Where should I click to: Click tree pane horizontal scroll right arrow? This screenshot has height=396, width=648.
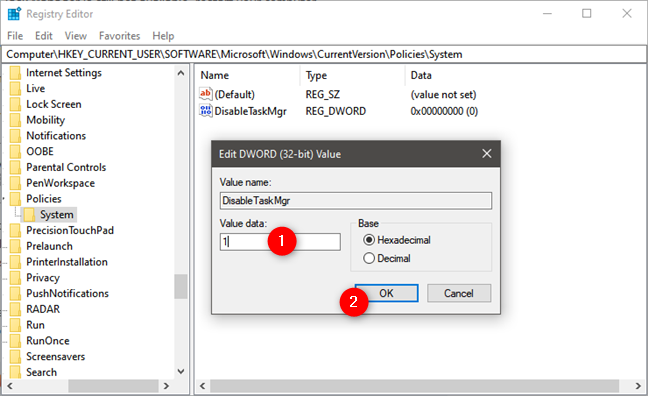[x=166, y=386]
